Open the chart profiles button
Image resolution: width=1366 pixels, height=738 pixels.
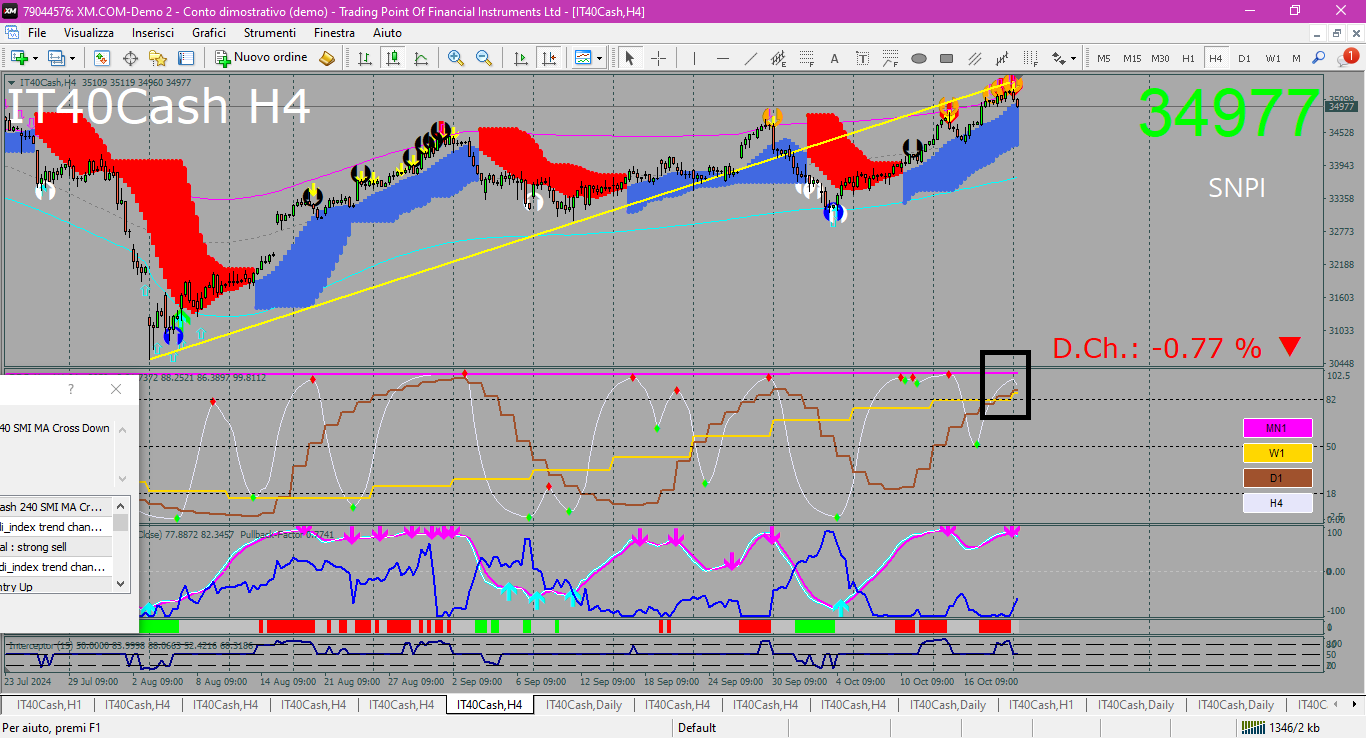pyautogui.click(x=61, y=58)
